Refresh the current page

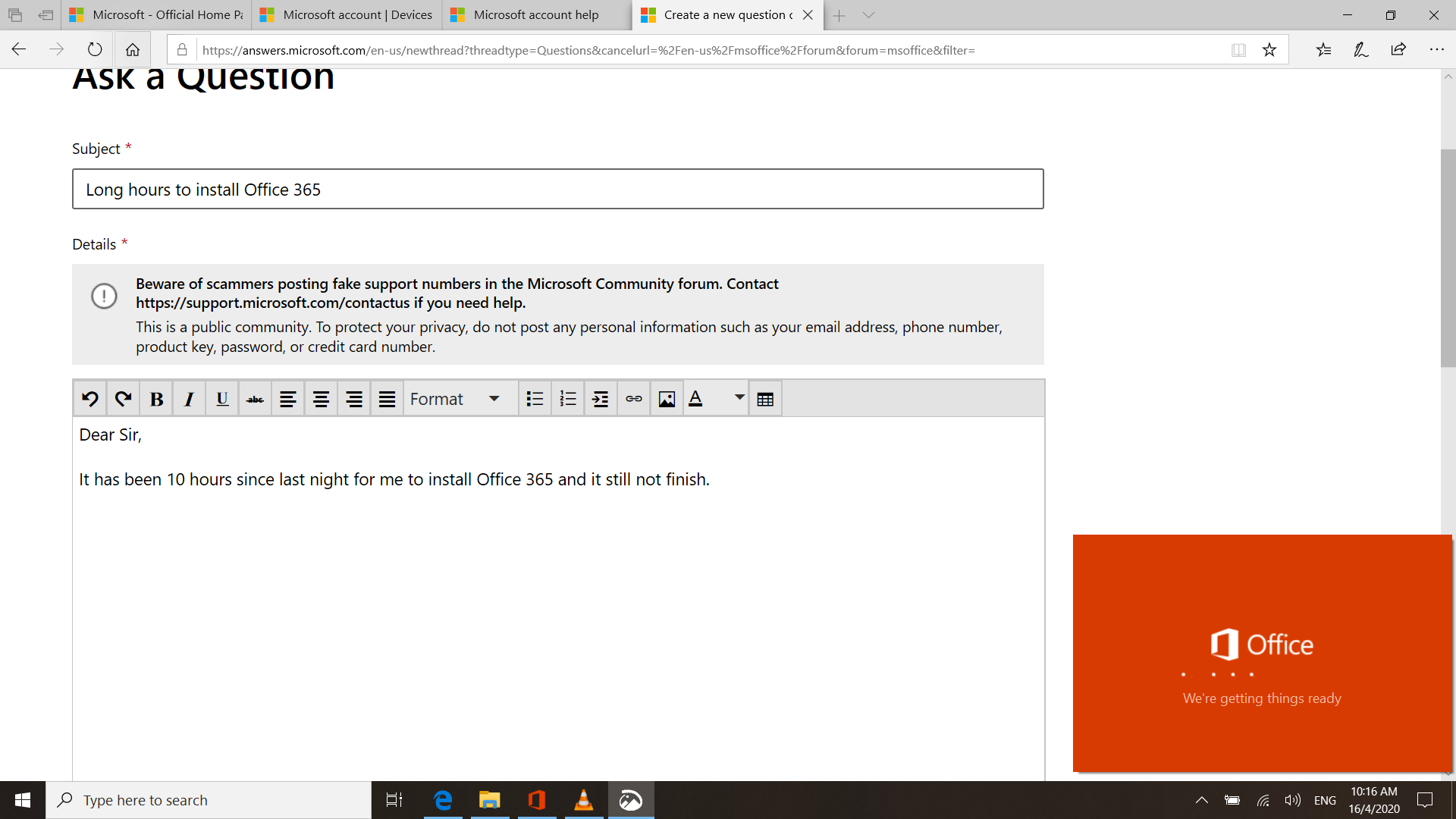pyautogui.click(x=95, y=49)
